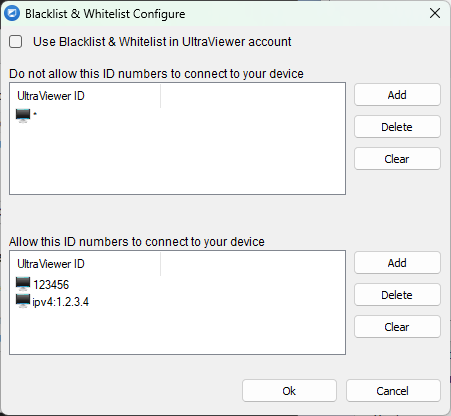Delete the selected whitelist entry
The width and height of the screenshot is (451, 416).
(397, 295)
